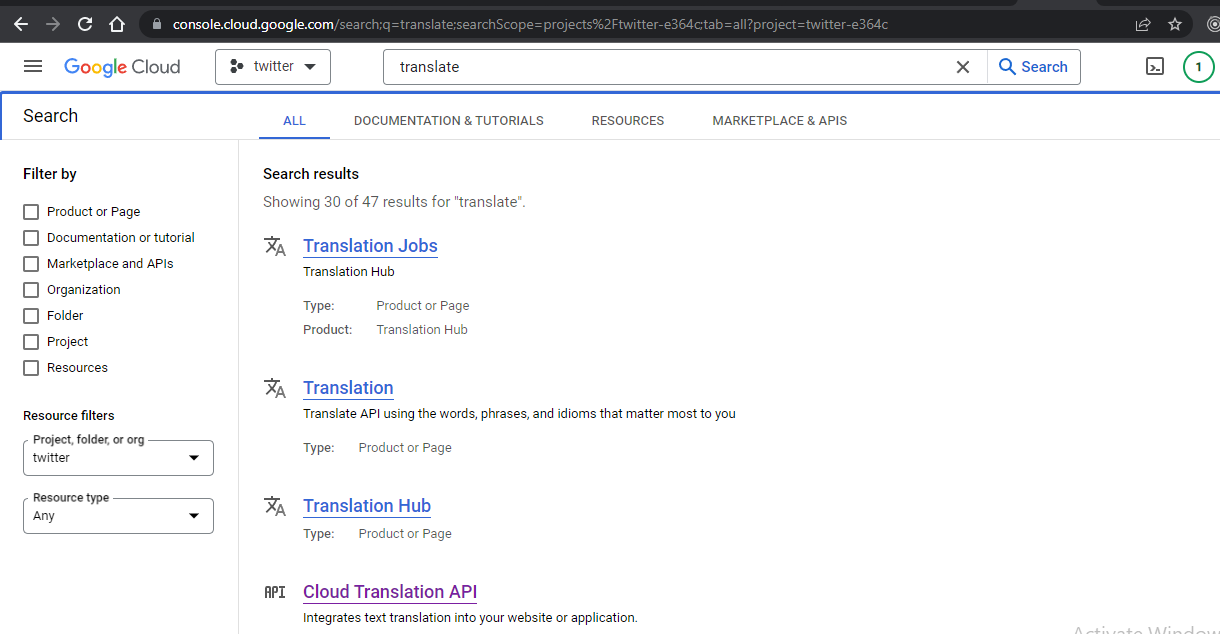Click the Google Cloud logo
The height and width of the screenshot is (634, 1220).
[122, 67]
